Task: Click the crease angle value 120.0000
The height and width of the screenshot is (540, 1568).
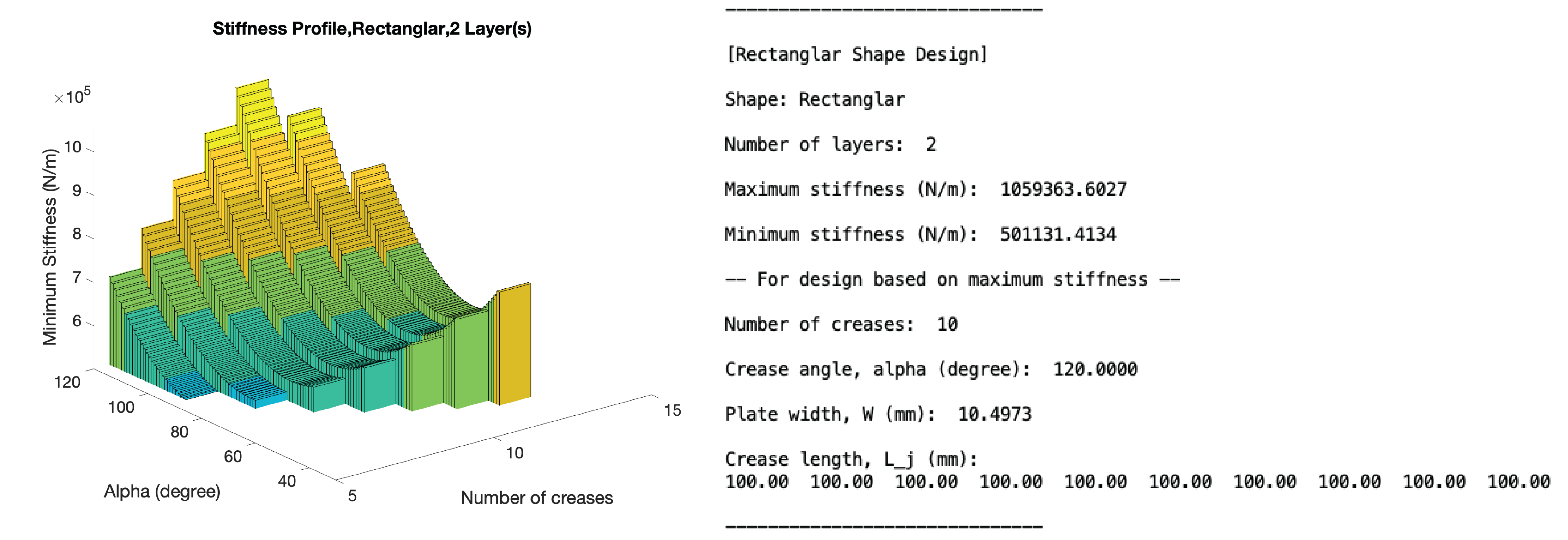Action: click(1095, 369)
